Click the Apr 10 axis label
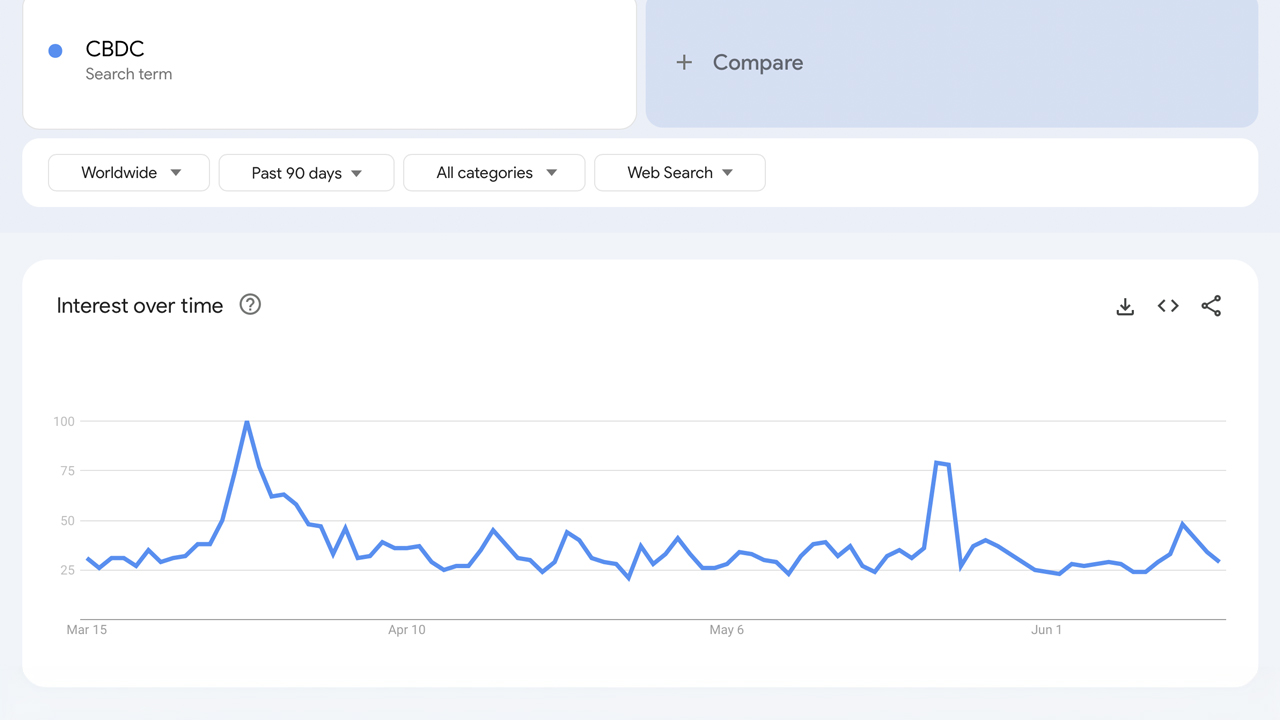Screen dimensions: 1280x720 [x=407, y=630]
